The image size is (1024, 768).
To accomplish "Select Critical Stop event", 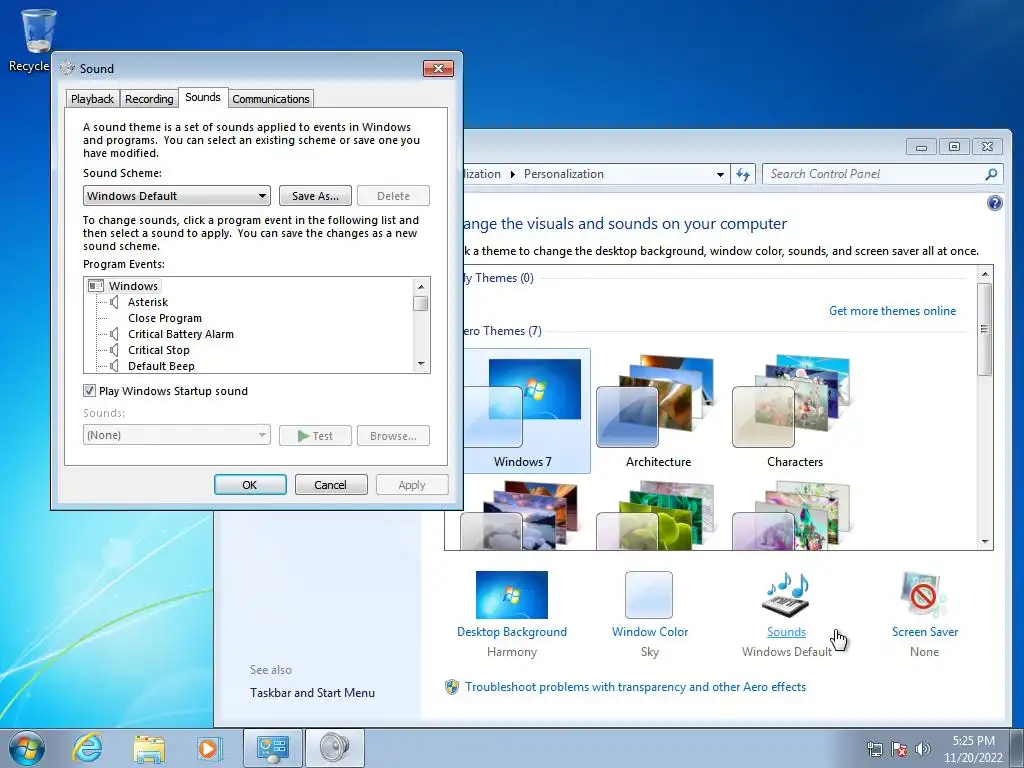I will tap(159, 350).
